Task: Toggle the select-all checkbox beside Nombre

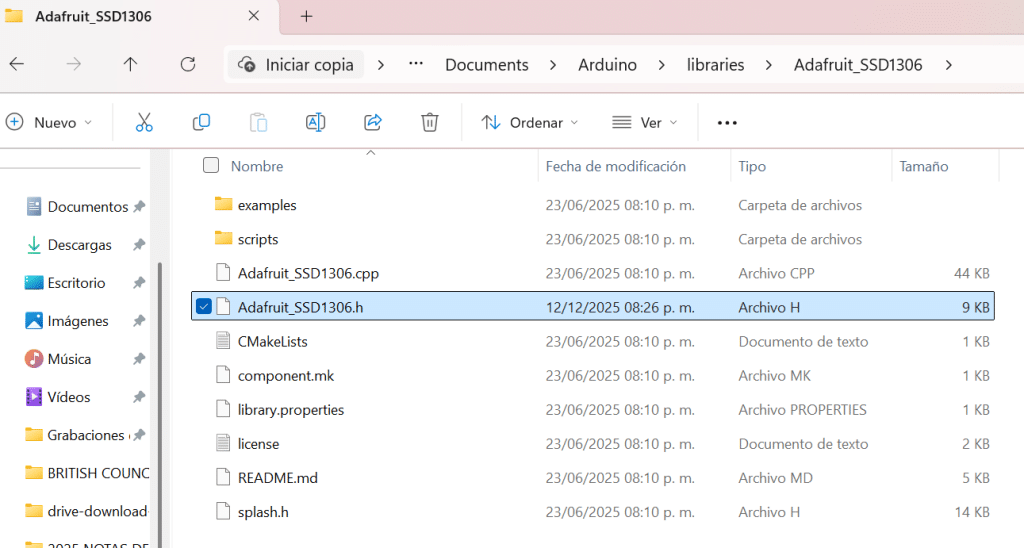Action: [211, 165]
